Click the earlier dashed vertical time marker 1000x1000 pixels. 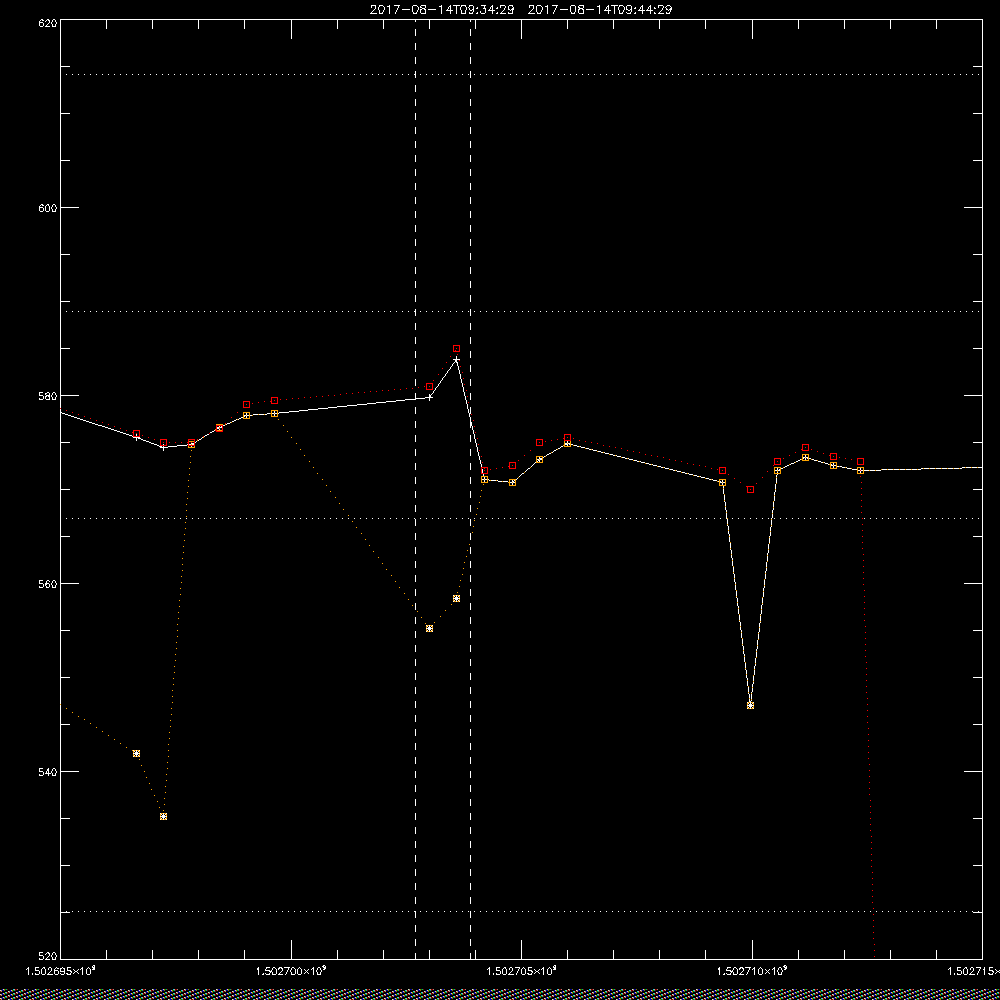tap(416, 488)
